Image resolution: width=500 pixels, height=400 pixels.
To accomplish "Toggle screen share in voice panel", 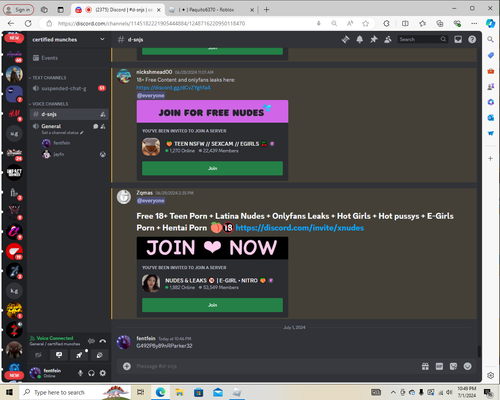I will tap(59, 355).
